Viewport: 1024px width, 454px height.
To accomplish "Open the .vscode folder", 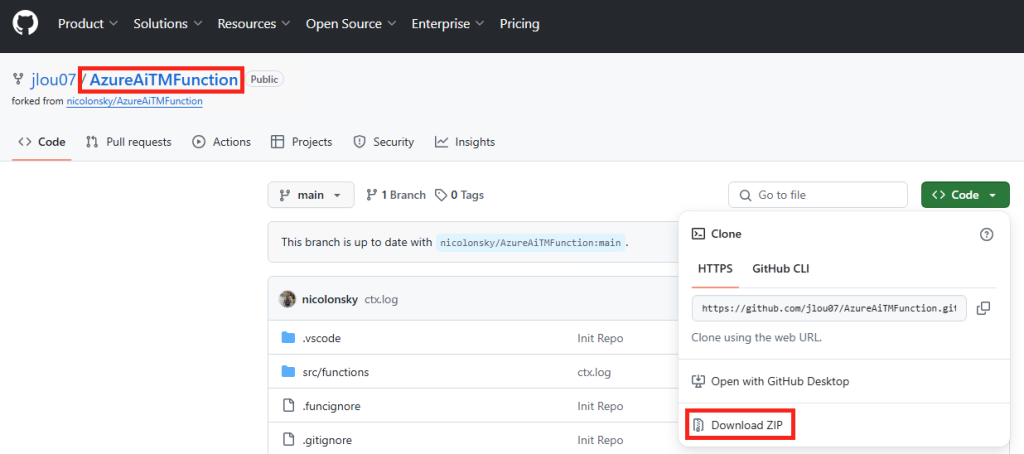I will point(321,338).
